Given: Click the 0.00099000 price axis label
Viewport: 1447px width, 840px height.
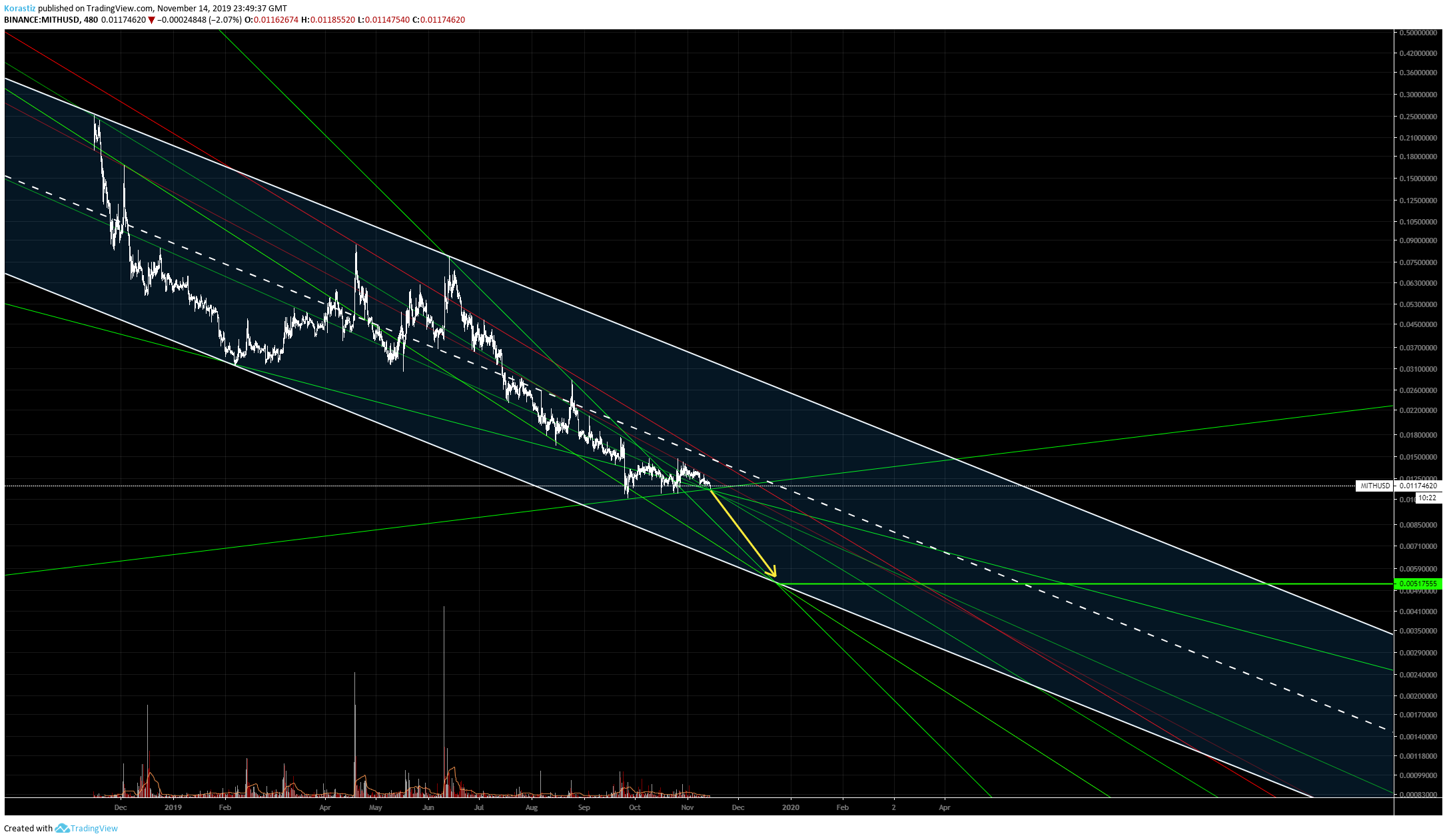Looking at the screenshot, I should point(1418,775).
